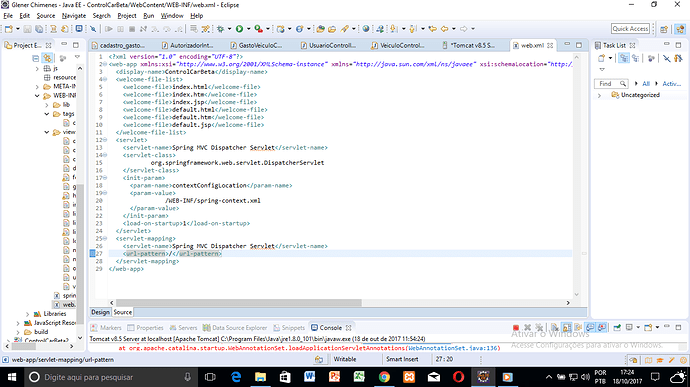The image size is (690, 387).
Task: Click Pin Console icon
Action: (x=617, y=328)
